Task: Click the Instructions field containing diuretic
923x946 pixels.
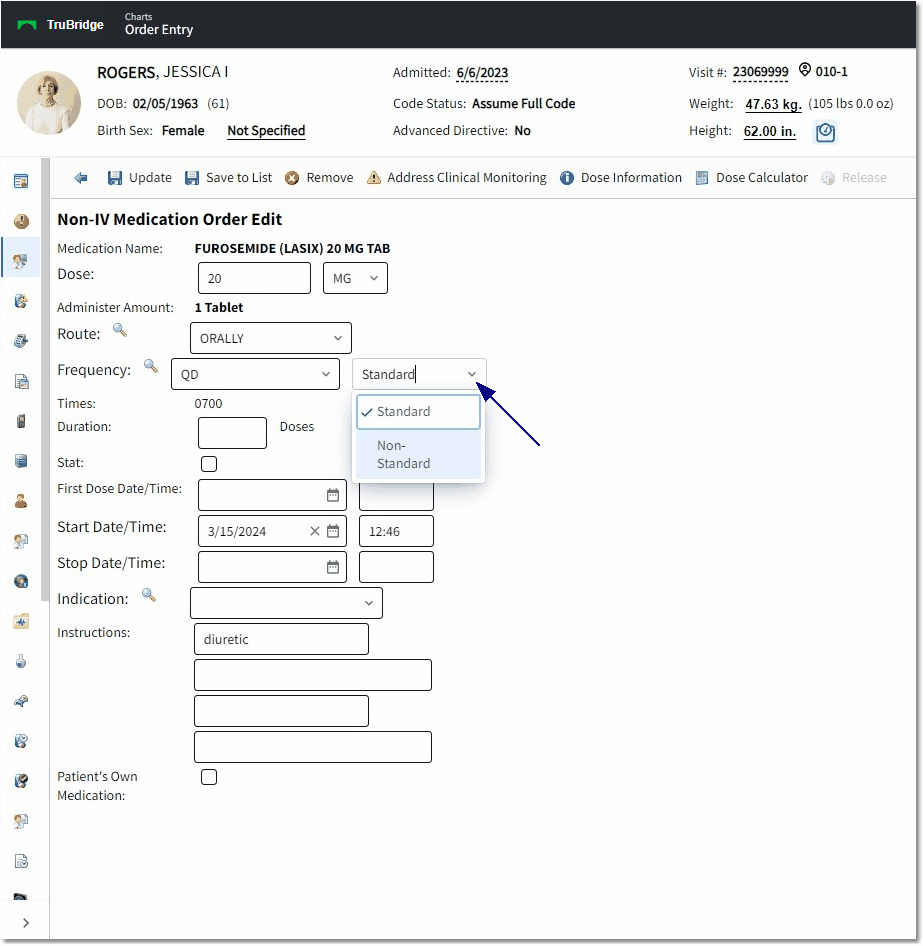Action: tap(281, 639)
